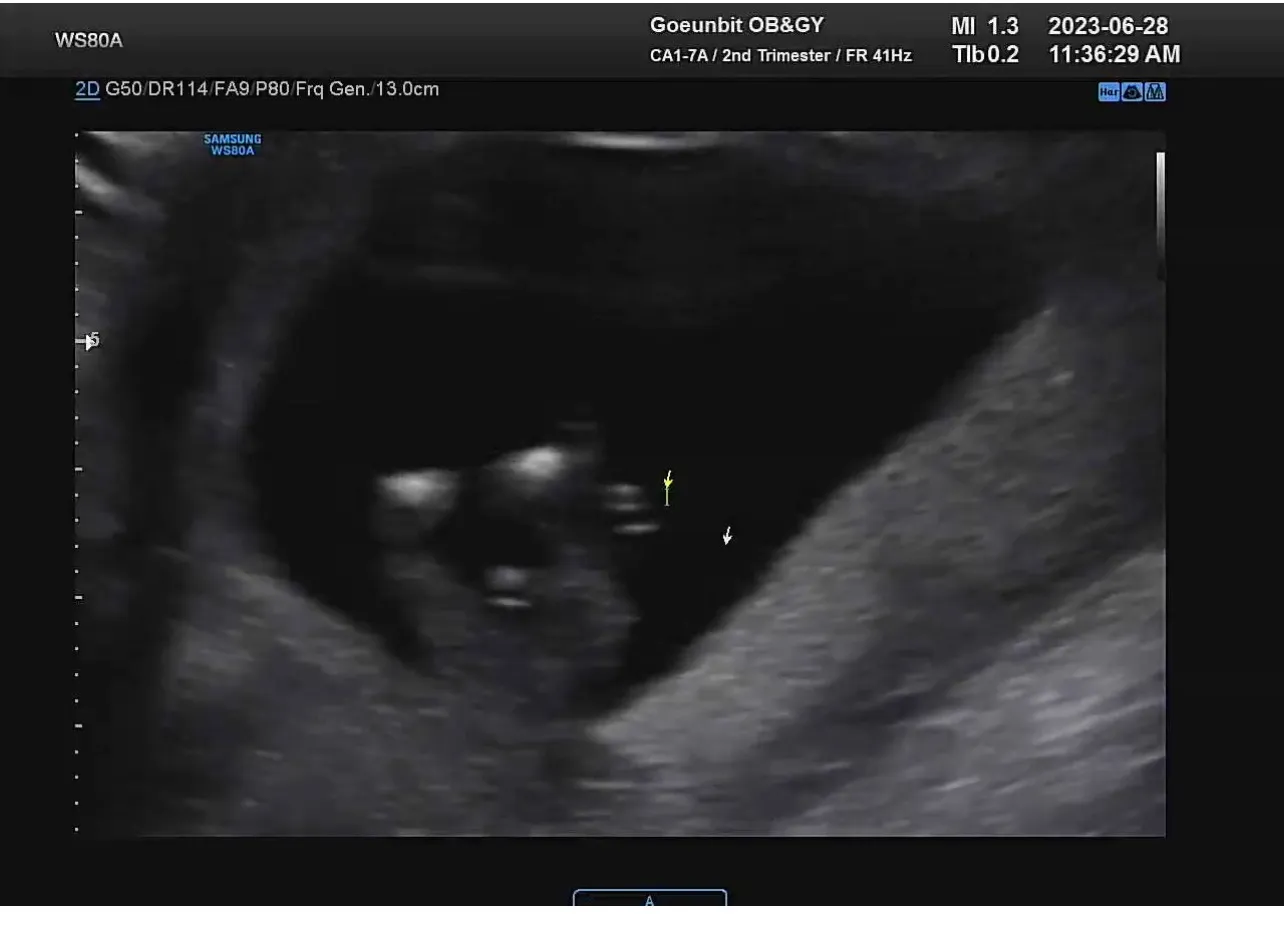1284x943 pixels.
Task: Click the TIb 0.2 value
Action: (986, 55)
